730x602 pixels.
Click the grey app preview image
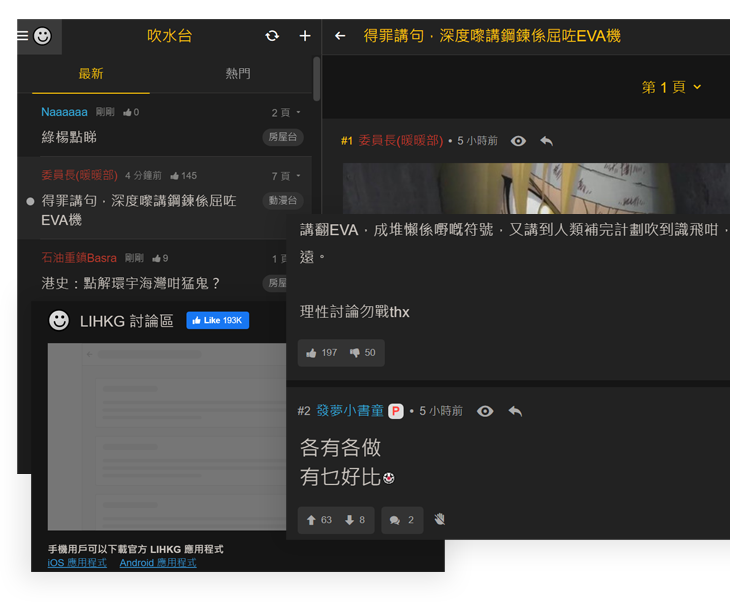pos(167,437)
